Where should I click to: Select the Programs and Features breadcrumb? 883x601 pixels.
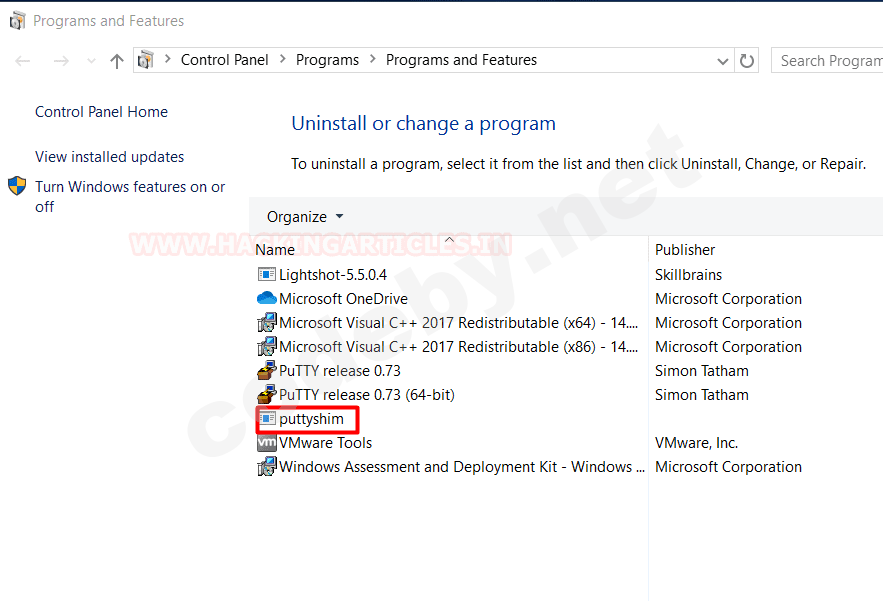(461, 60)
